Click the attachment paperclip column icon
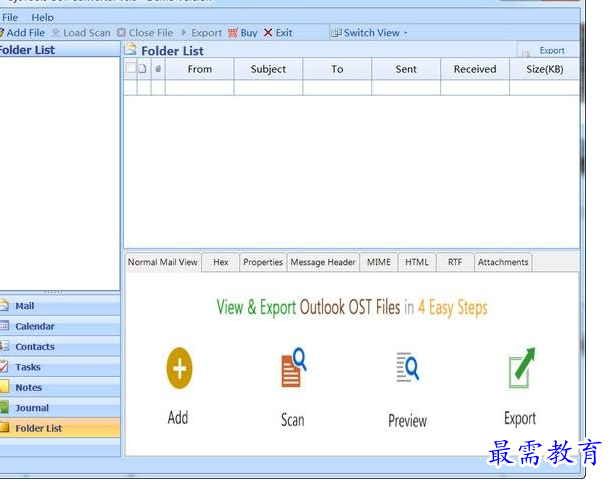Image resolution: width=610 pixels, height=484 pixels. 158,69
